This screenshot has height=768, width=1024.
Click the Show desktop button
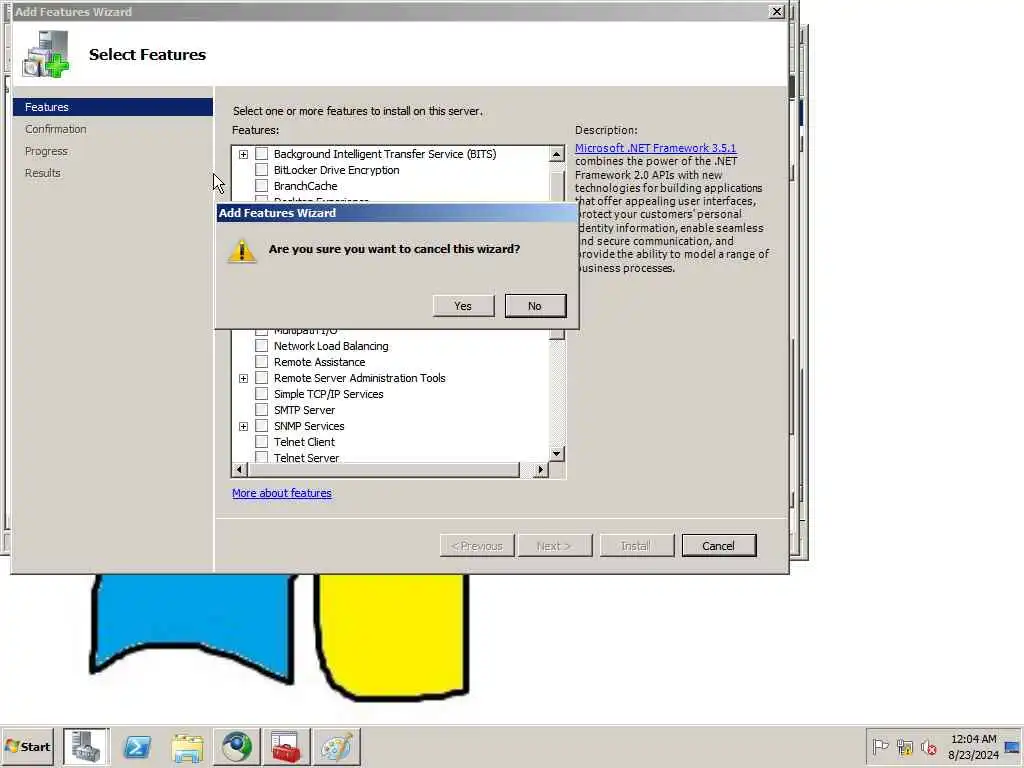tap(1014, 746)
